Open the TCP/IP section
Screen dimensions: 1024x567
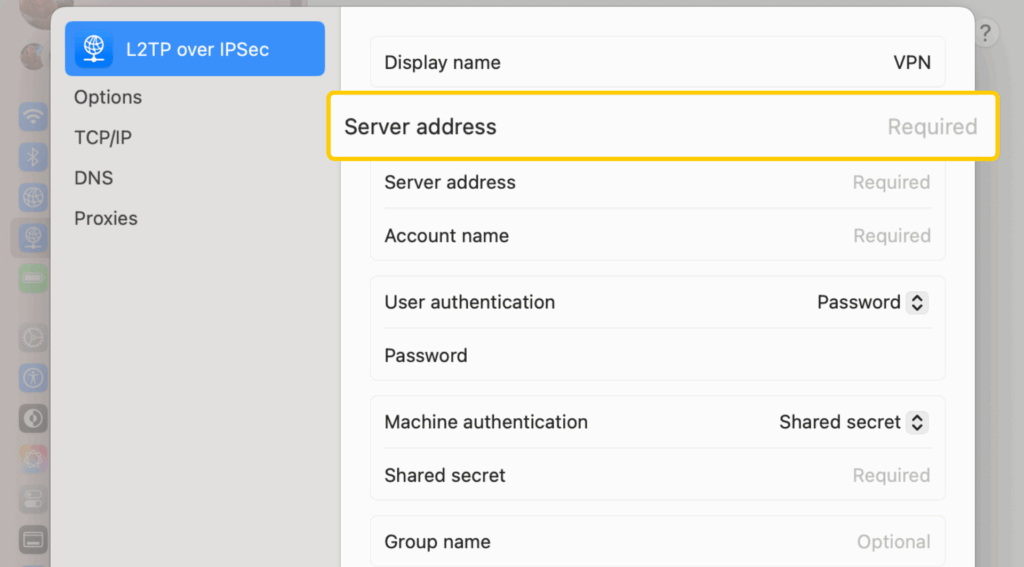103,138
